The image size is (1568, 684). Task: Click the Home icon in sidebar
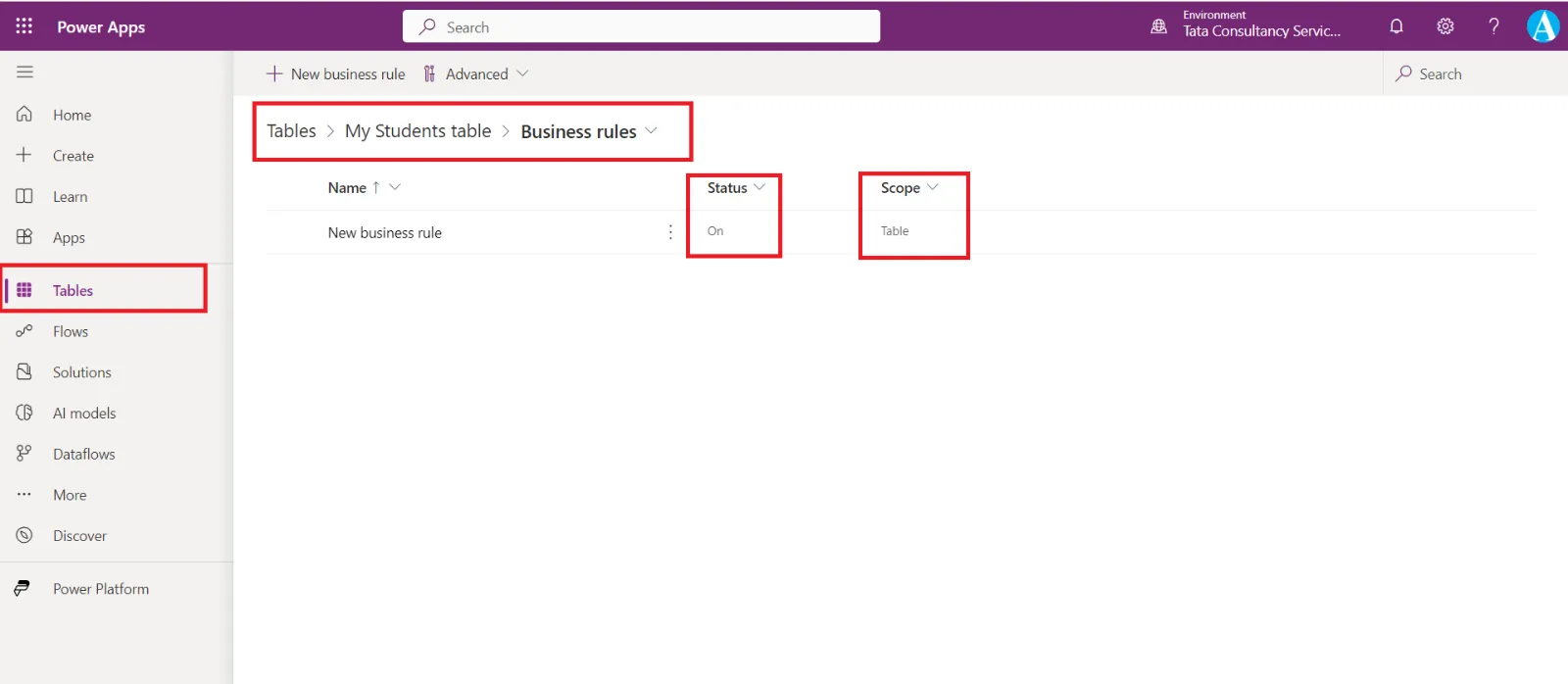(x=24, y=114)
